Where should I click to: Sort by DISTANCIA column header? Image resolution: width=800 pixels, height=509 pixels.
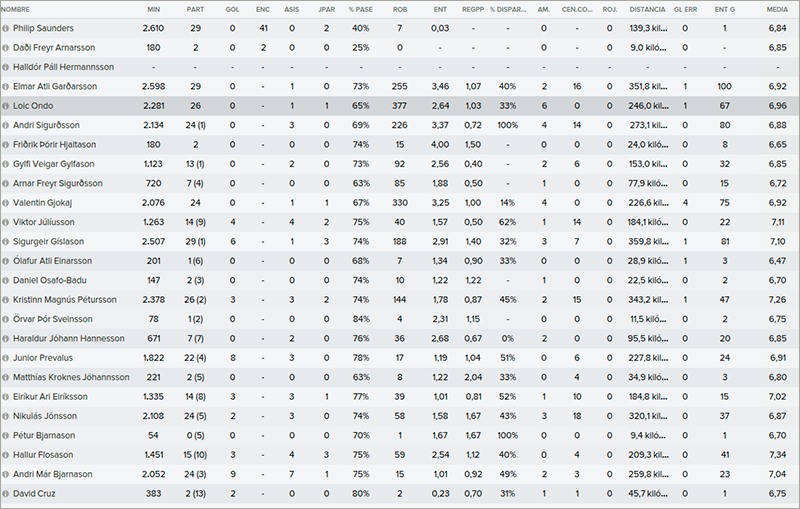point(647,9)
